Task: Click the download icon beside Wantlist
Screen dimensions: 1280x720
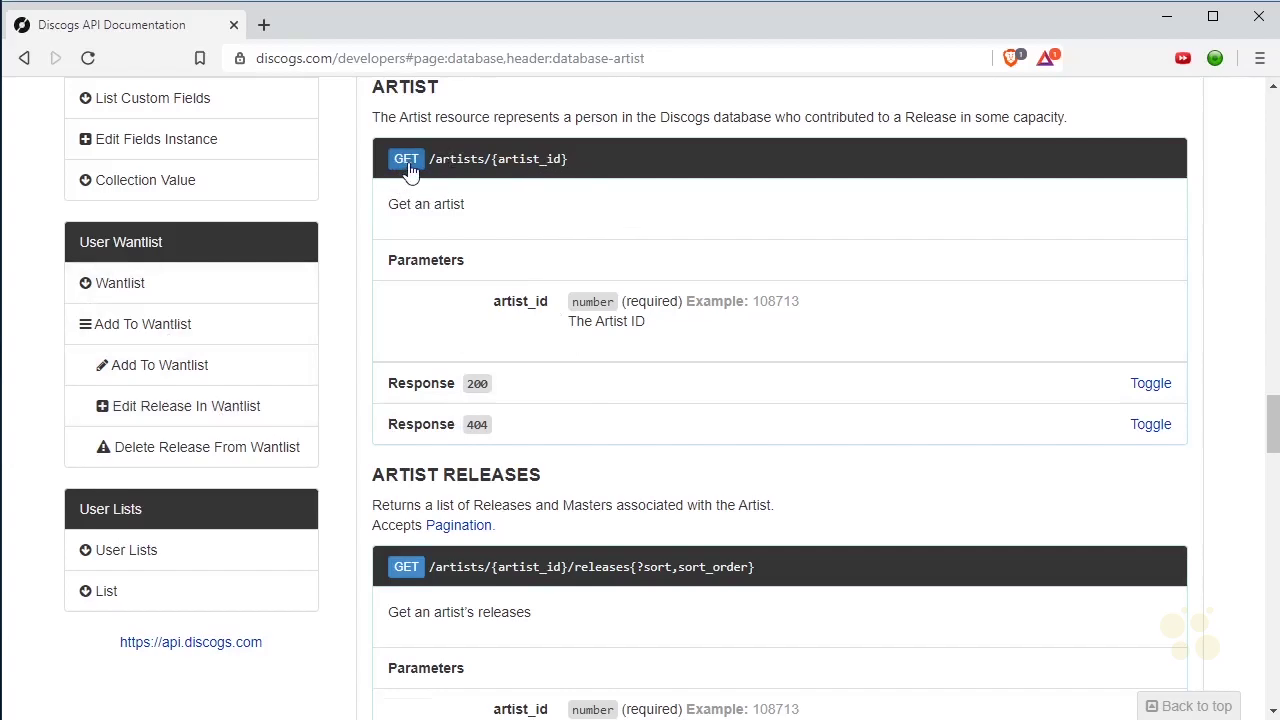Action: click(x=85, y=283)
